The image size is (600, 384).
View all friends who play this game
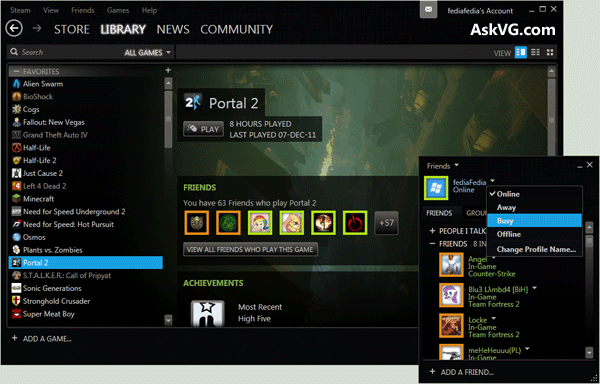pos(250,249)
